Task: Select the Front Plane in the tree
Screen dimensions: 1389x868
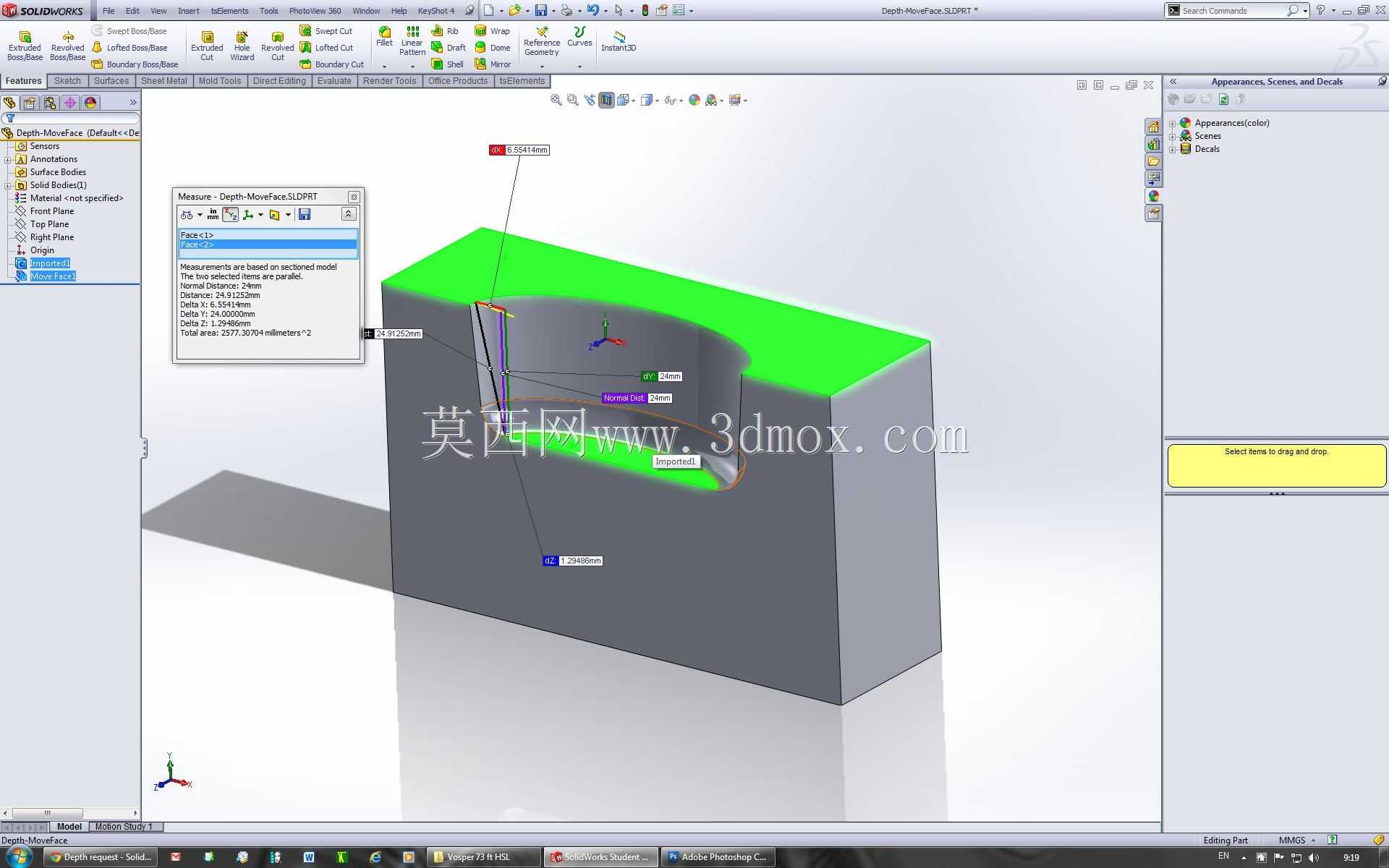Action: pyautogui.click(x=52, y=211)
